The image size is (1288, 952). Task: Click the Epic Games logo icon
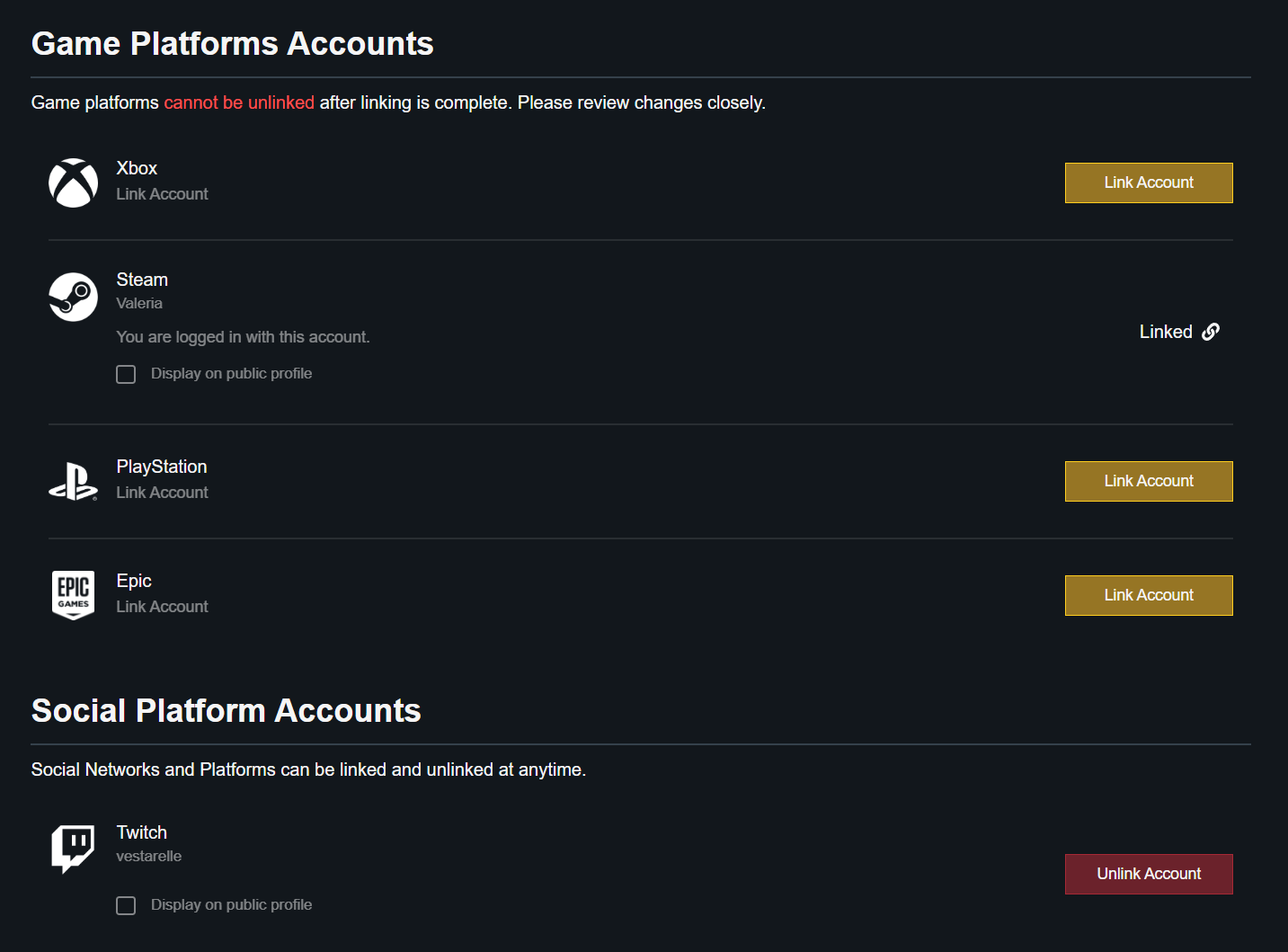[73, 595]
